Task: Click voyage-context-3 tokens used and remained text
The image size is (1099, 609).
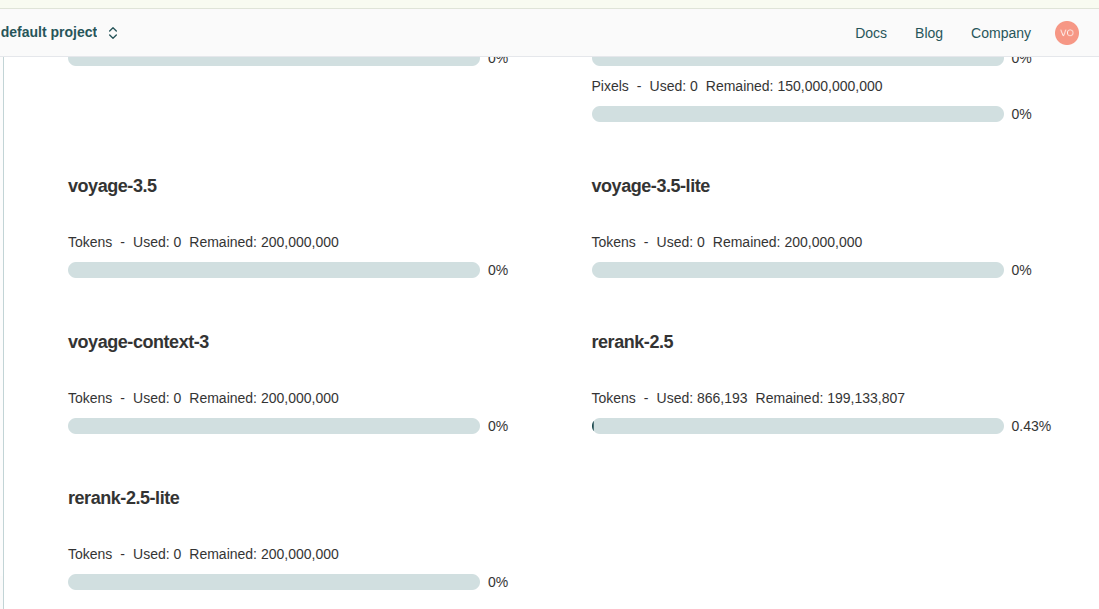Action: coord(203,398)
